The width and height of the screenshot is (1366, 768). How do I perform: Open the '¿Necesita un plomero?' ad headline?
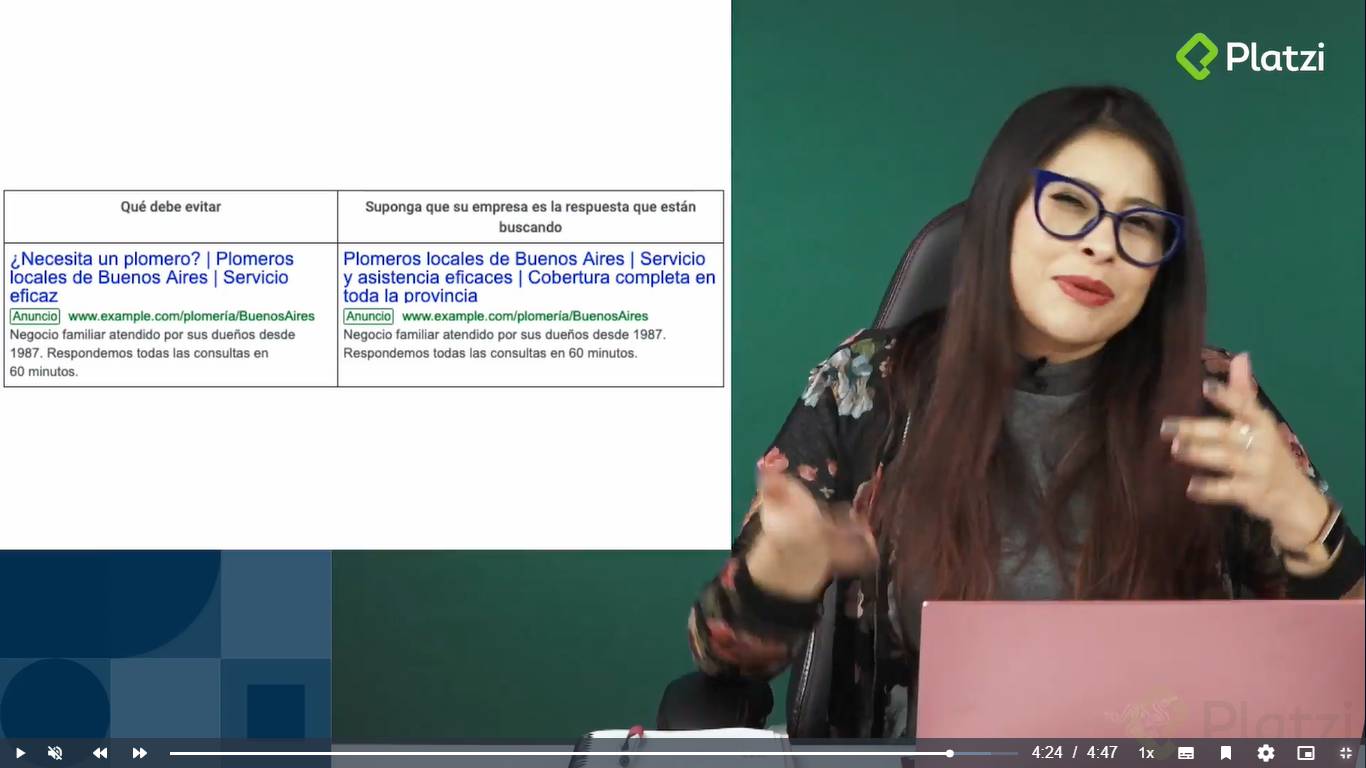(148, 277)
